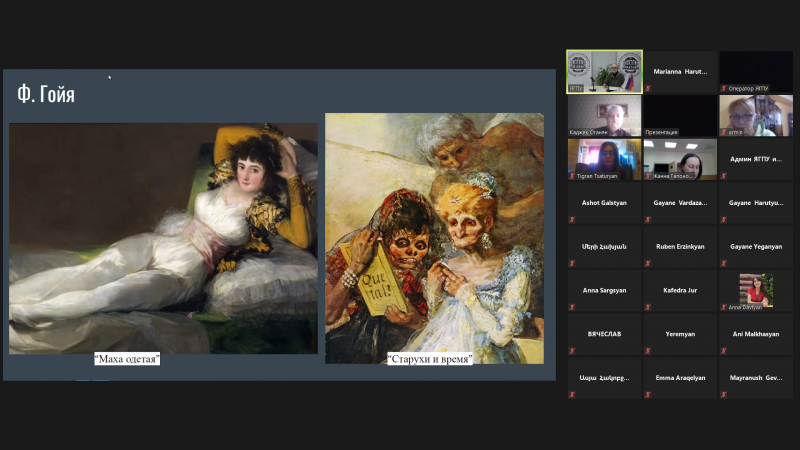
Task: Select the Yeremyan participant tile
Action: click(x=680, y=334)
